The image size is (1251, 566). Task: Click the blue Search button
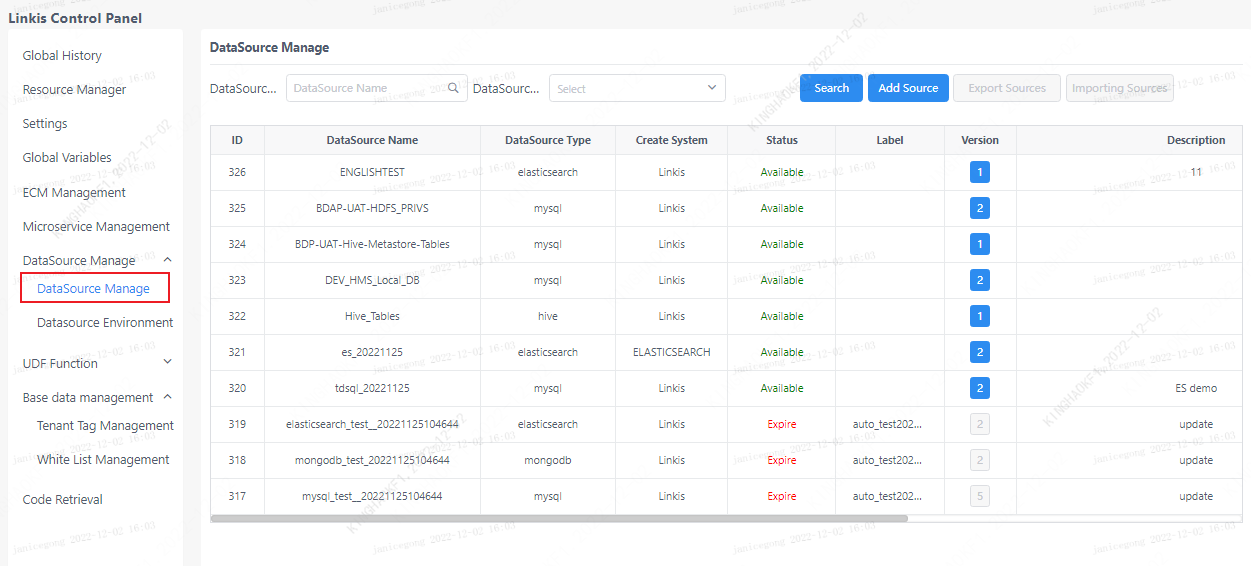click(831, 88)
